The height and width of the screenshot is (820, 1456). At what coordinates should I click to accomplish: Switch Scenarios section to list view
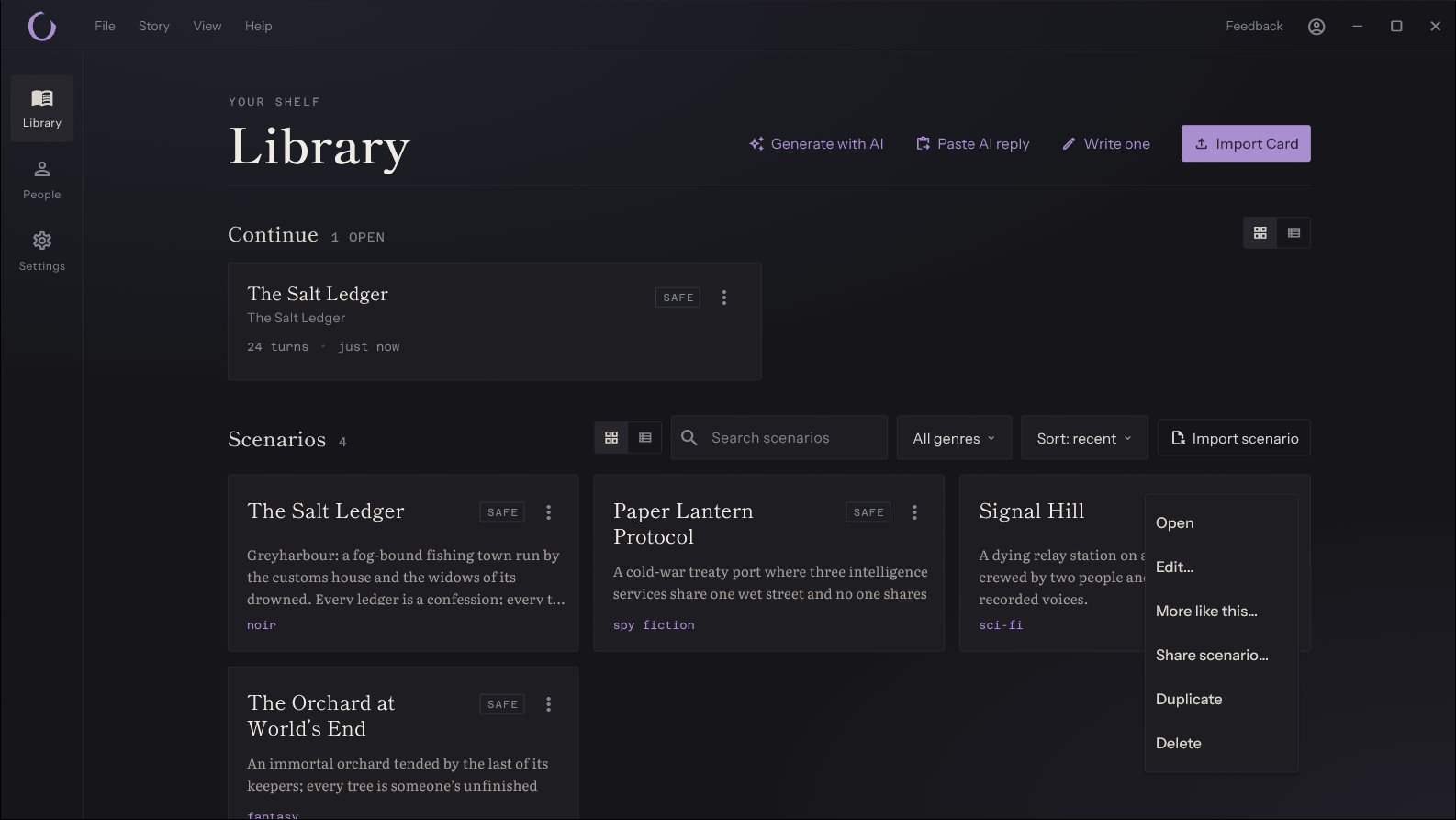(x=645, y=438)
